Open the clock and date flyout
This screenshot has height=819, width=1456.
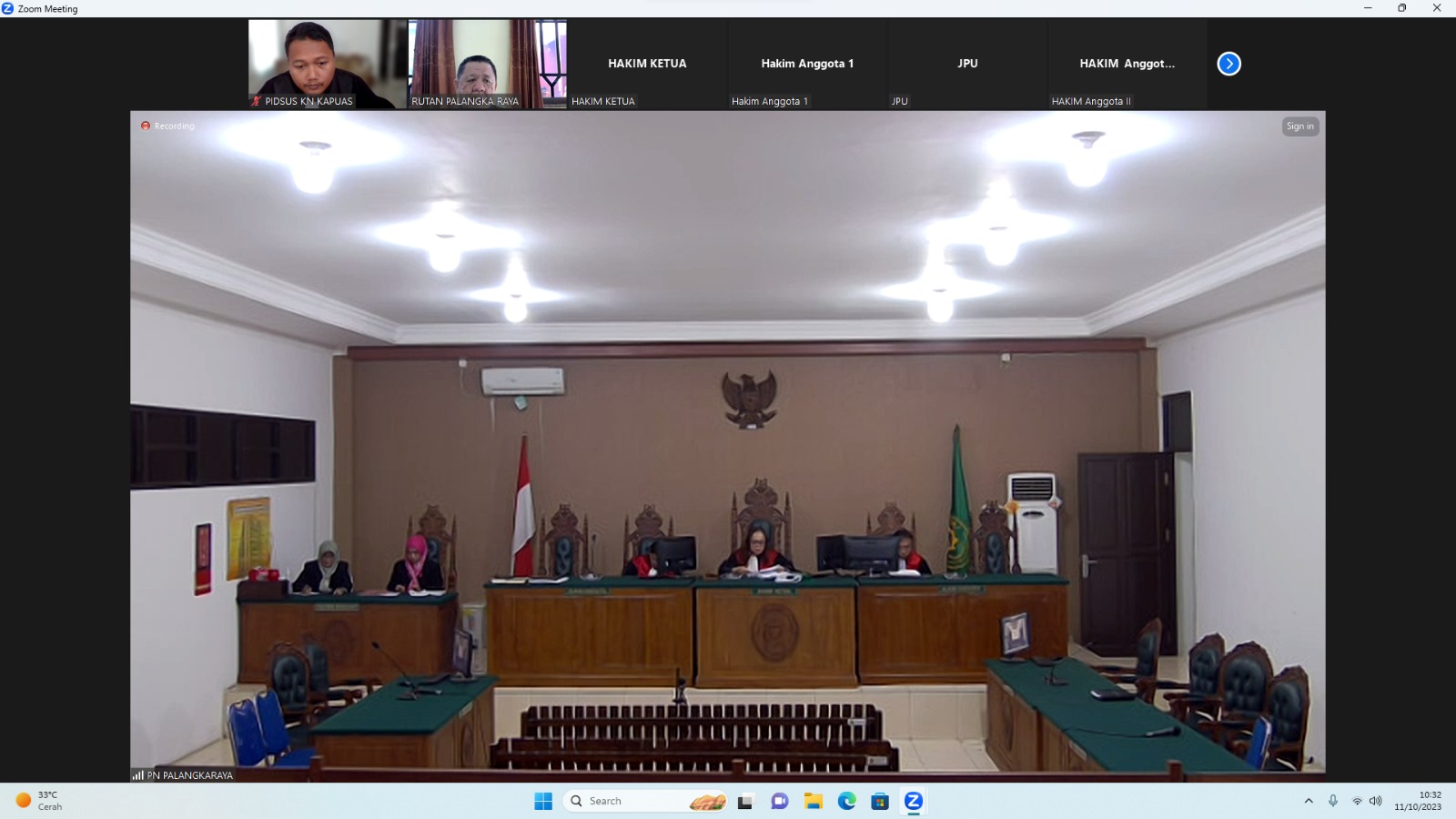click(1418, 801)
